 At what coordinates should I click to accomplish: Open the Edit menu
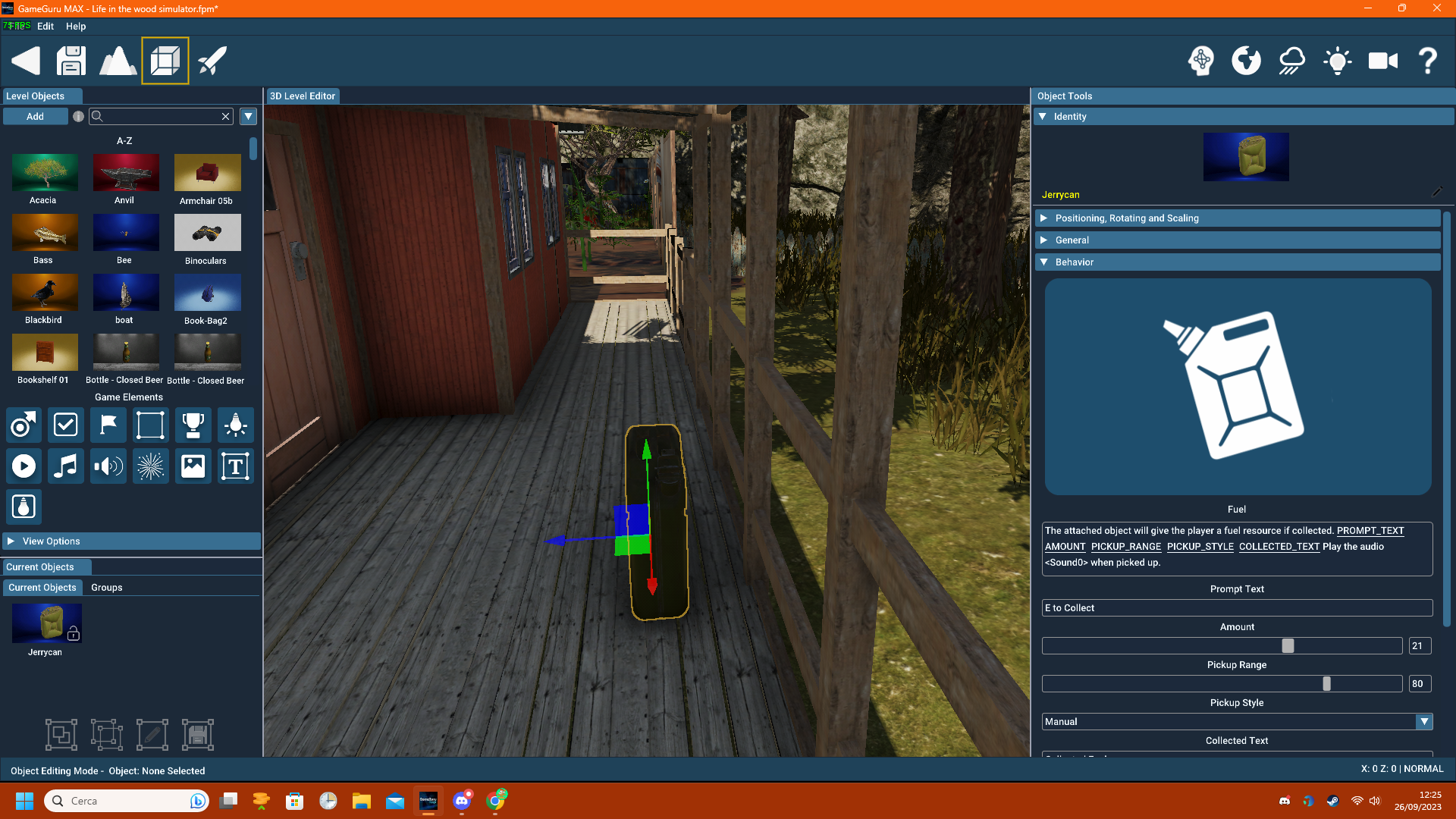pos(45,26)
